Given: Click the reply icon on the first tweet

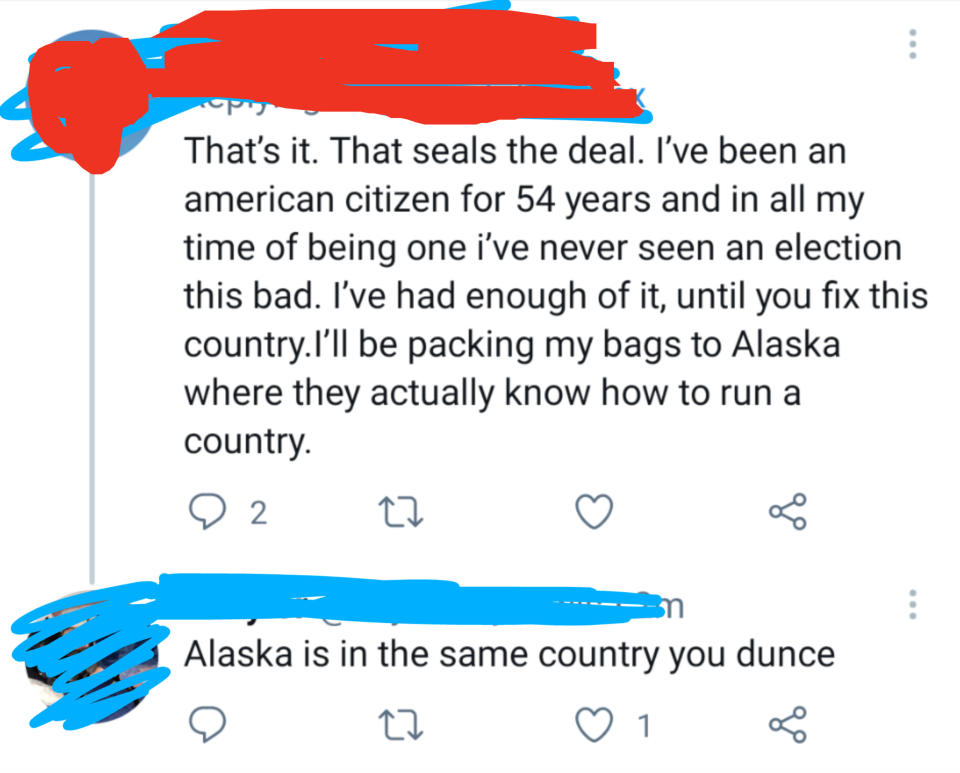Looking at the screenshot, I should click(x=210, y=512).
